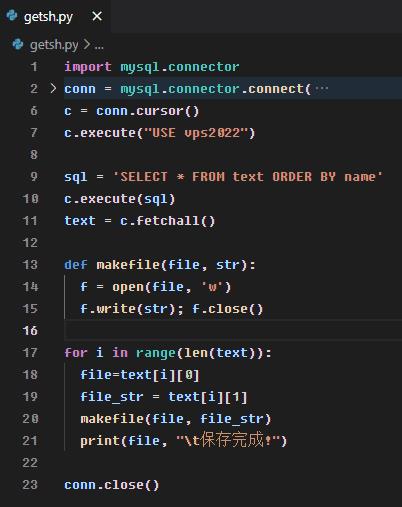The height and width of the screenshot is (507, 402).
Task: Click line number 1 in the gutter
Action: point(34,67)
